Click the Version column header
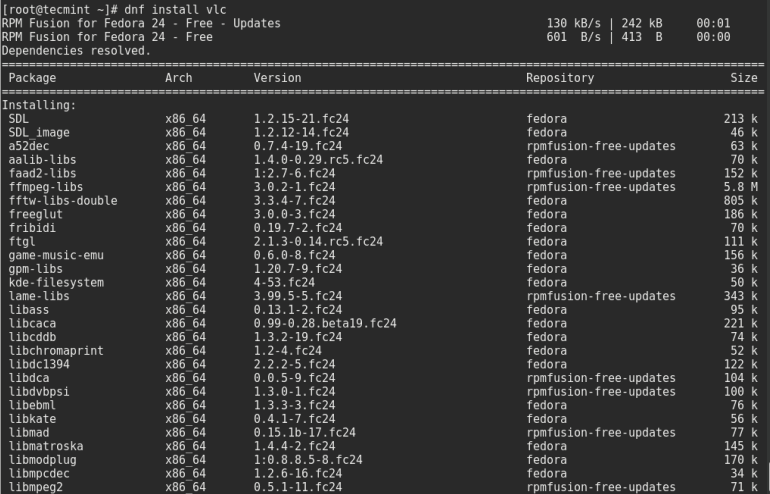The height and width of the screenshot is (494, 770). click(277, 78)
